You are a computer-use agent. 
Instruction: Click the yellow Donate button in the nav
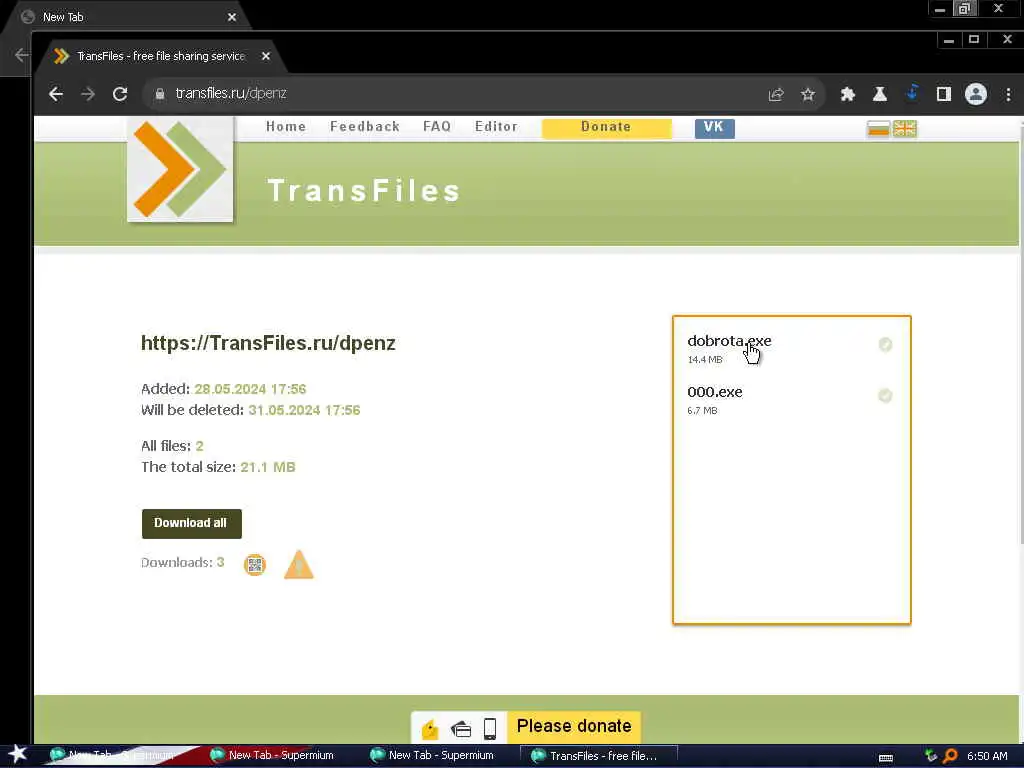point(607,127)
